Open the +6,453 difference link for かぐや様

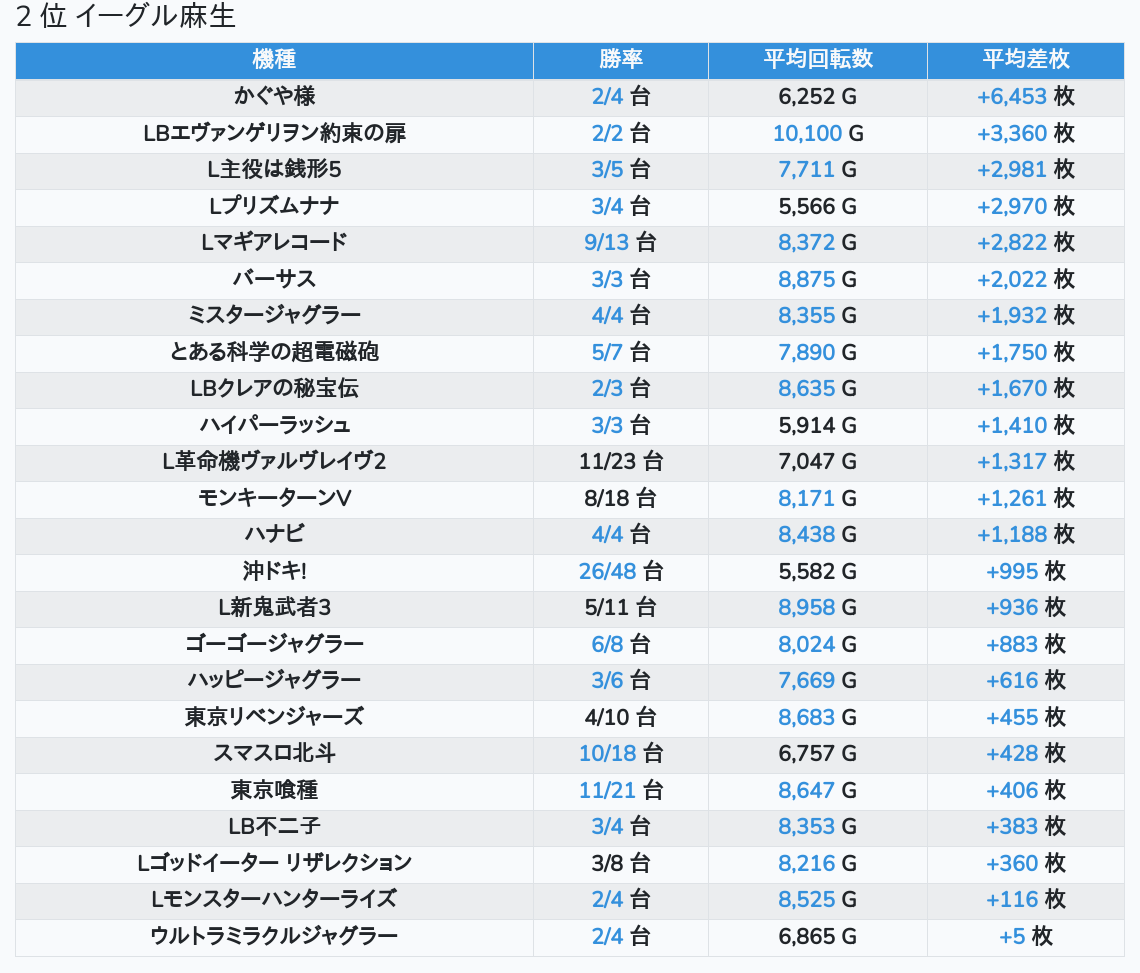[1011, 97]
